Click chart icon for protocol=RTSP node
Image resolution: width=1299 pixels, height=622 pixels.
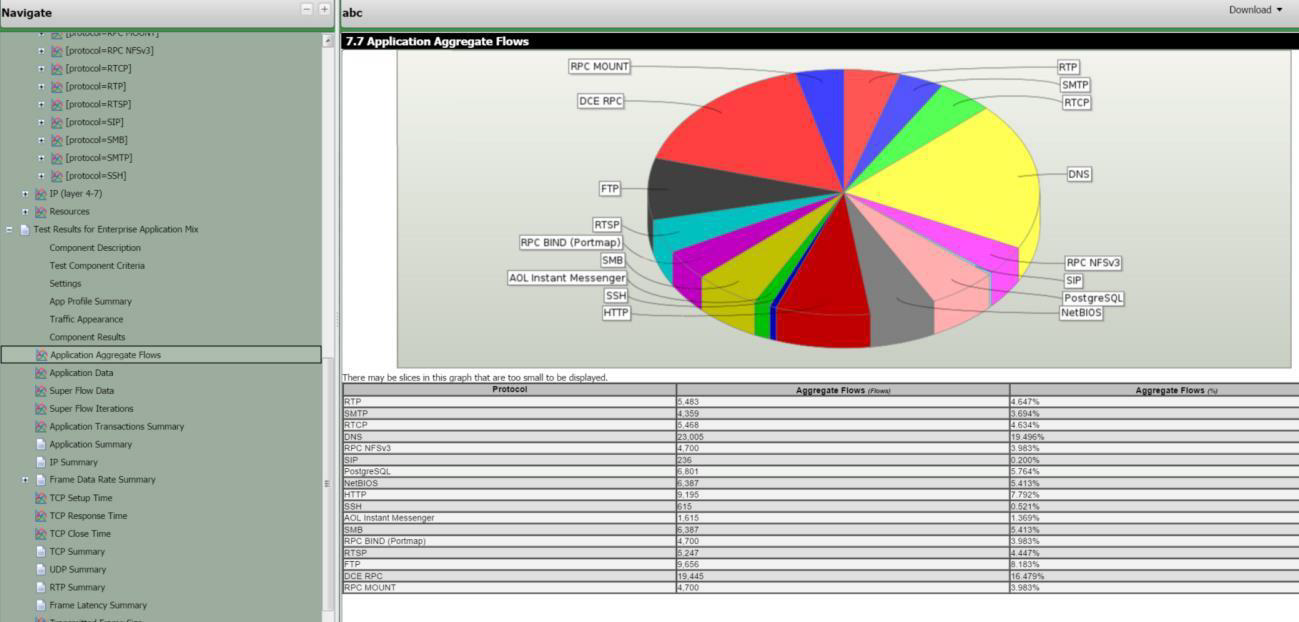(57, 104)
